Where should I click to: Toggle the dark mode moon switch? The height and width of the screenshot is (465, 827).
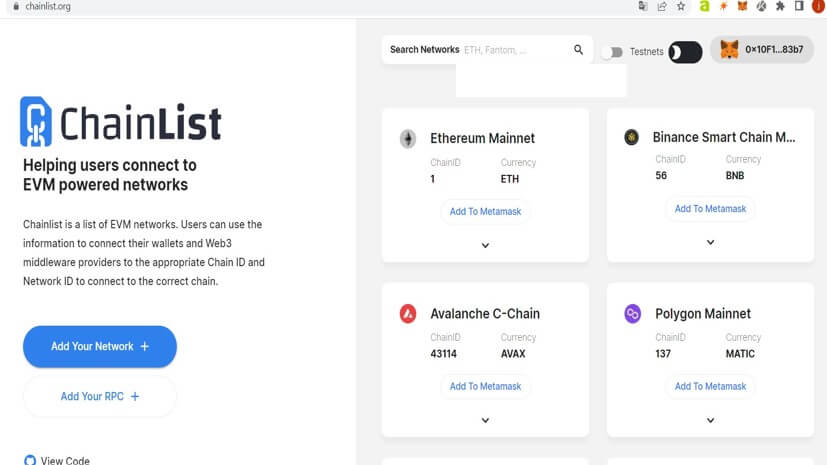[x=685, y=52]
